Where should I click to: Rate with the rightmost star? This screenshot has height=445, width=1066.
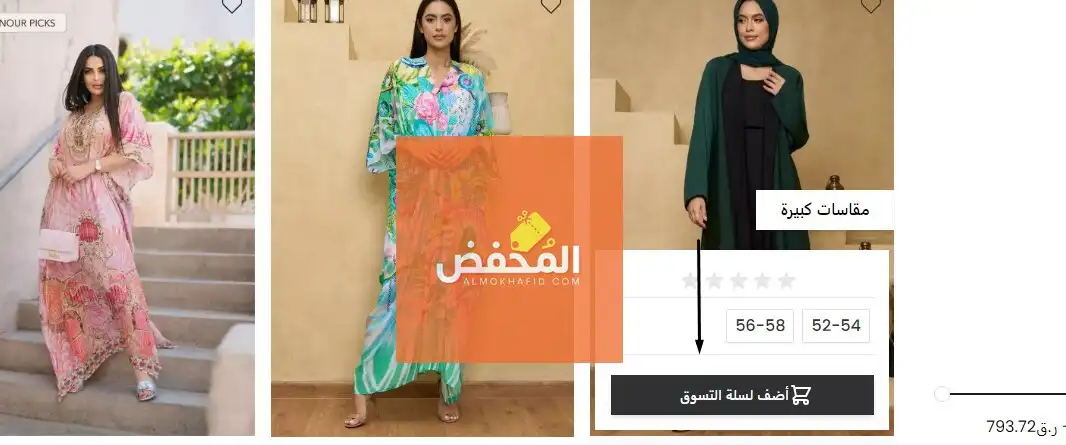coord(787,281)
